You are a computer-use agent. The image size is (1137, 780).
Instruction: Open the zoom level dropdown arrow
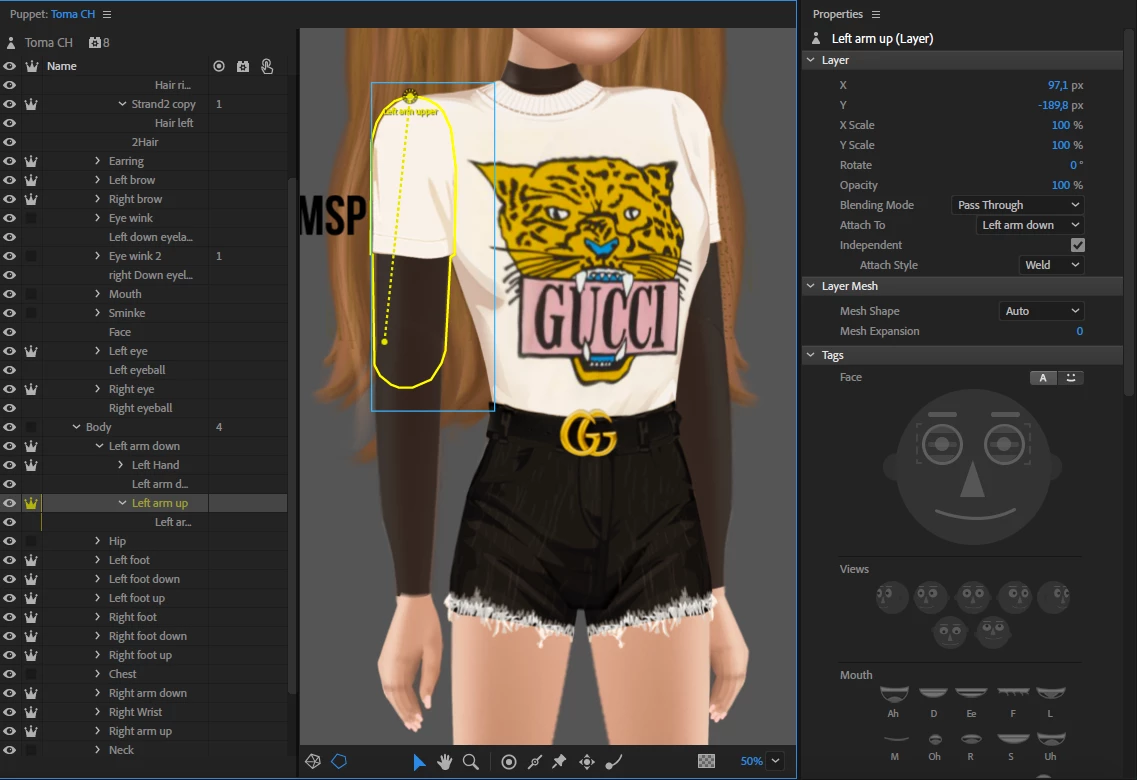[775, 761]
